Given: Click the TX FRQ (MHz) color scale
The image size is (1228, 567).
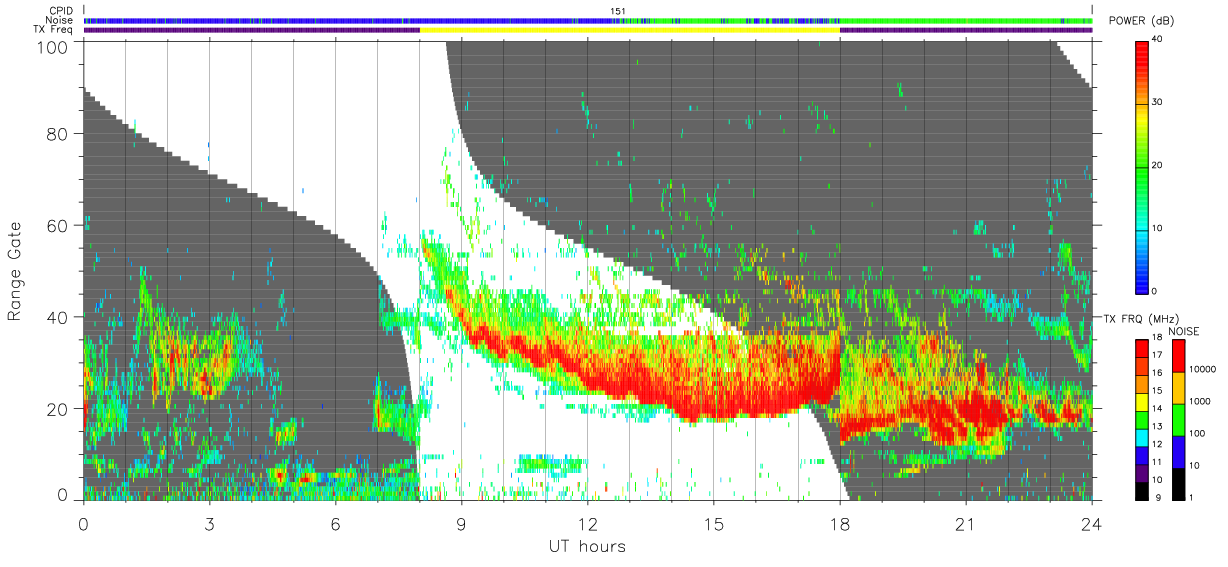Looking at the screenshot, I should coord(1143,419).
